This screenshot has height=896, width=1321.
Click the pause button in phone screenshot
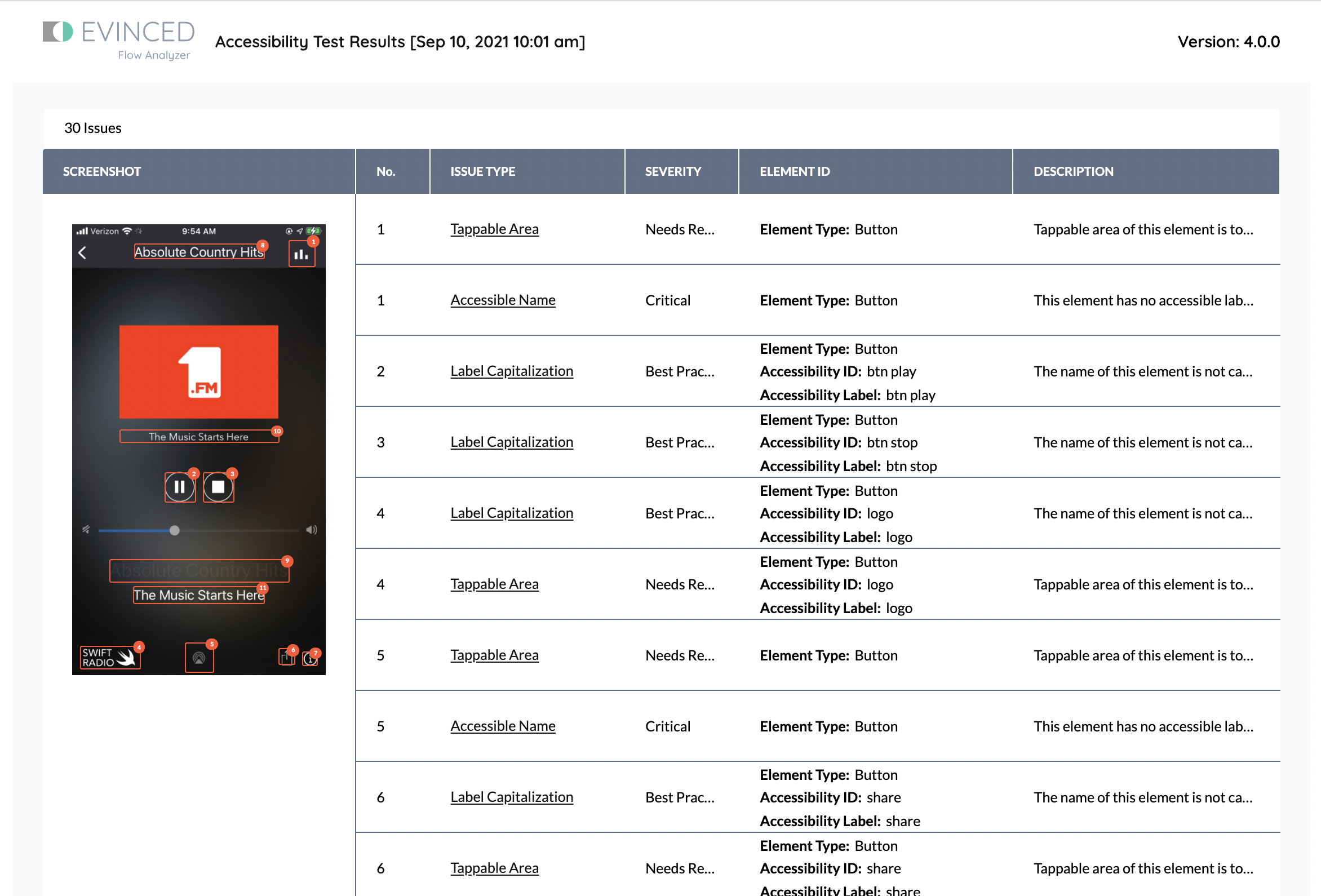pyautogui.click(x=180, y=487)
